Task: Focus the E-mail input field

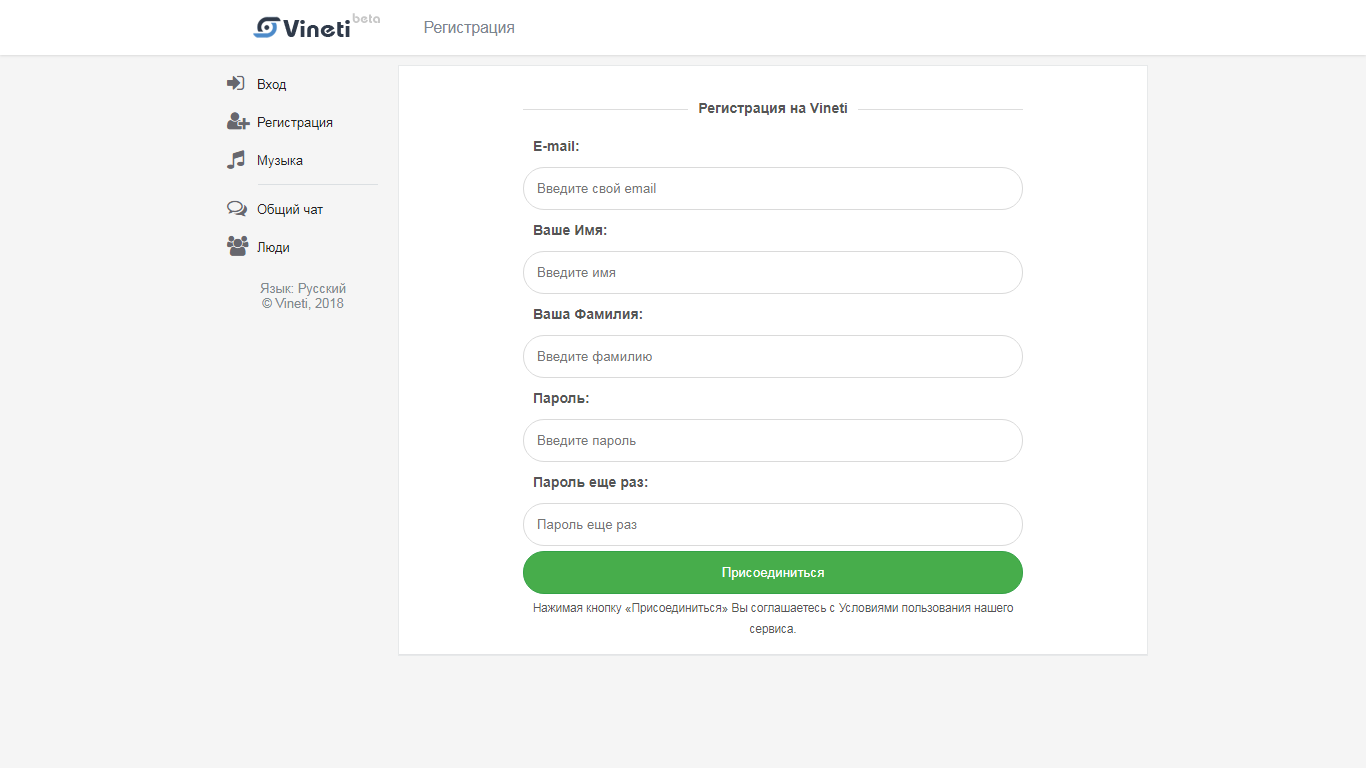Action: 773,188
